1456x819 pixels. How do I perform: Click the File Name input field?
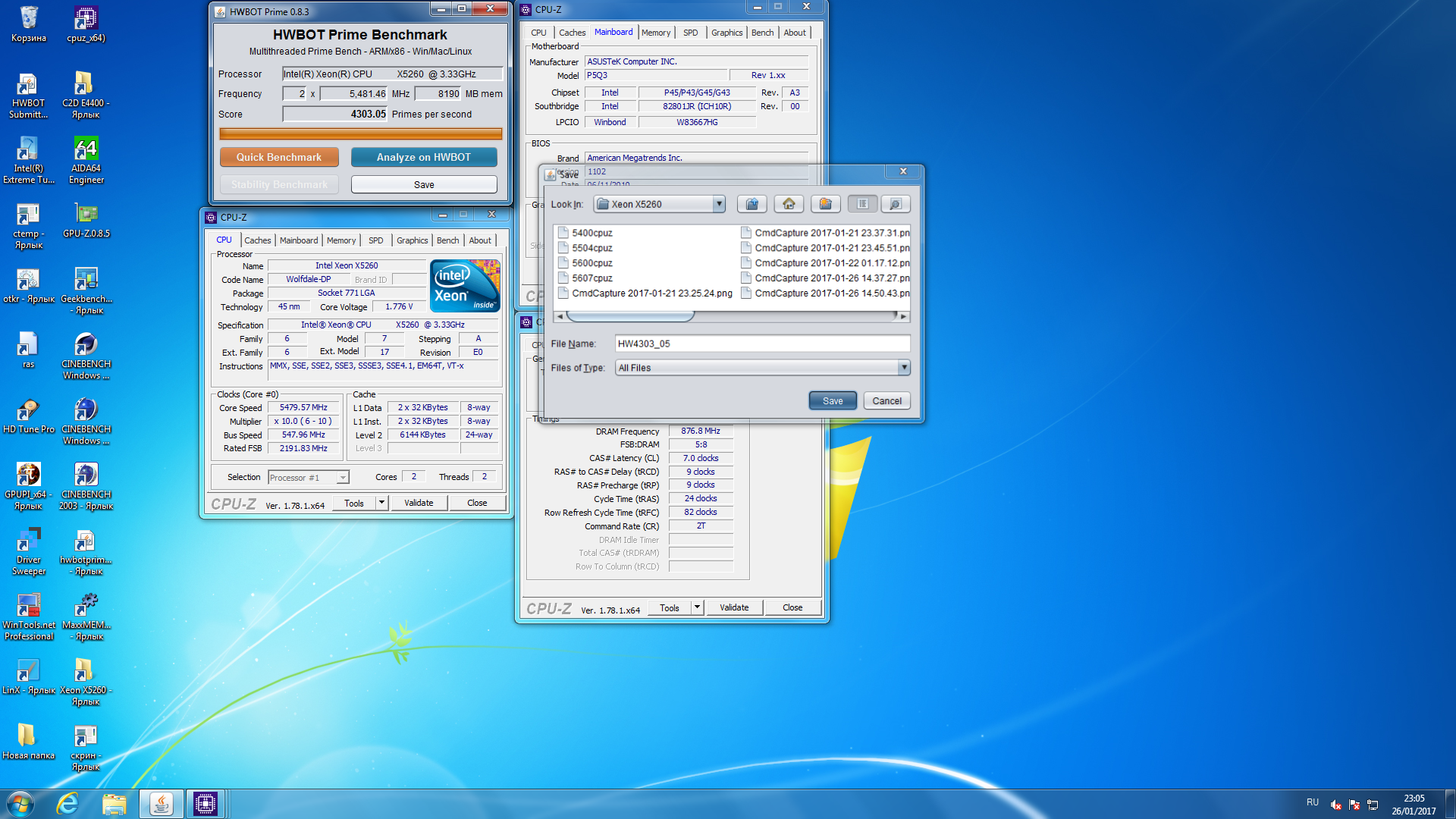(762, 344)
